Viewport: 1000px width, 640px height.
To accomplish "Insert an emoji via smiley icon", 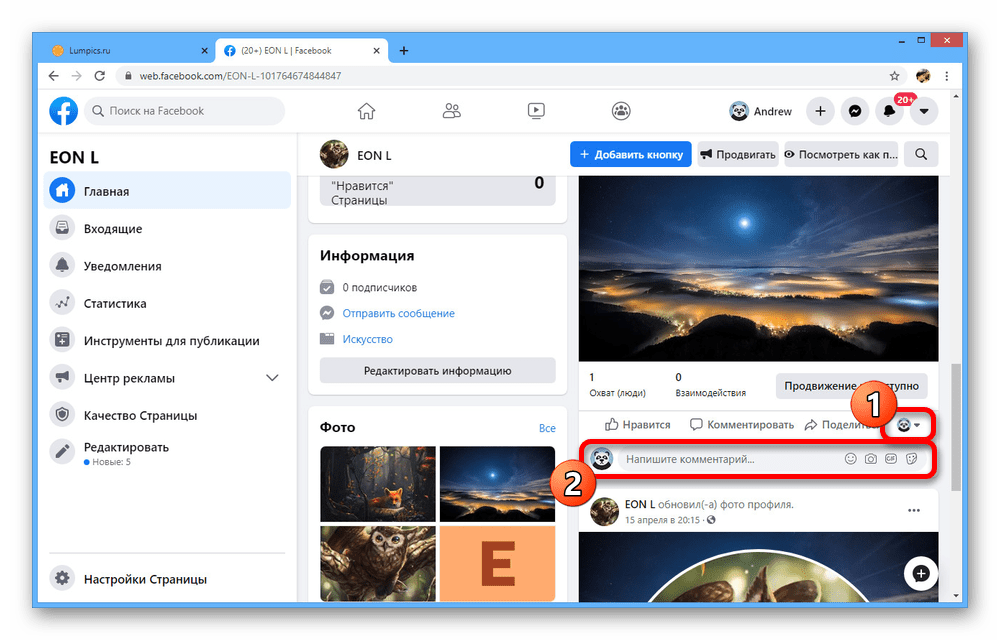I will tap(850, 458).
